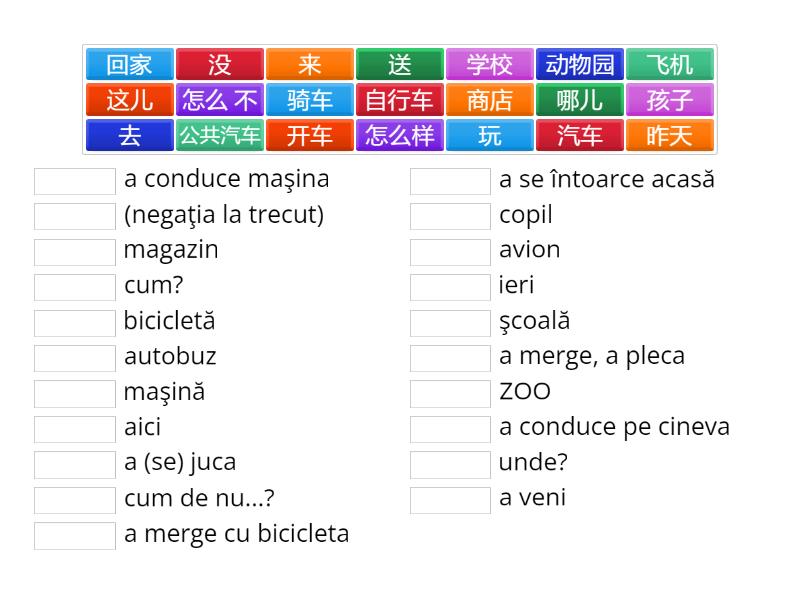Choose the 公共汽车 tile

pyautogui.click(x=220, y=135)
